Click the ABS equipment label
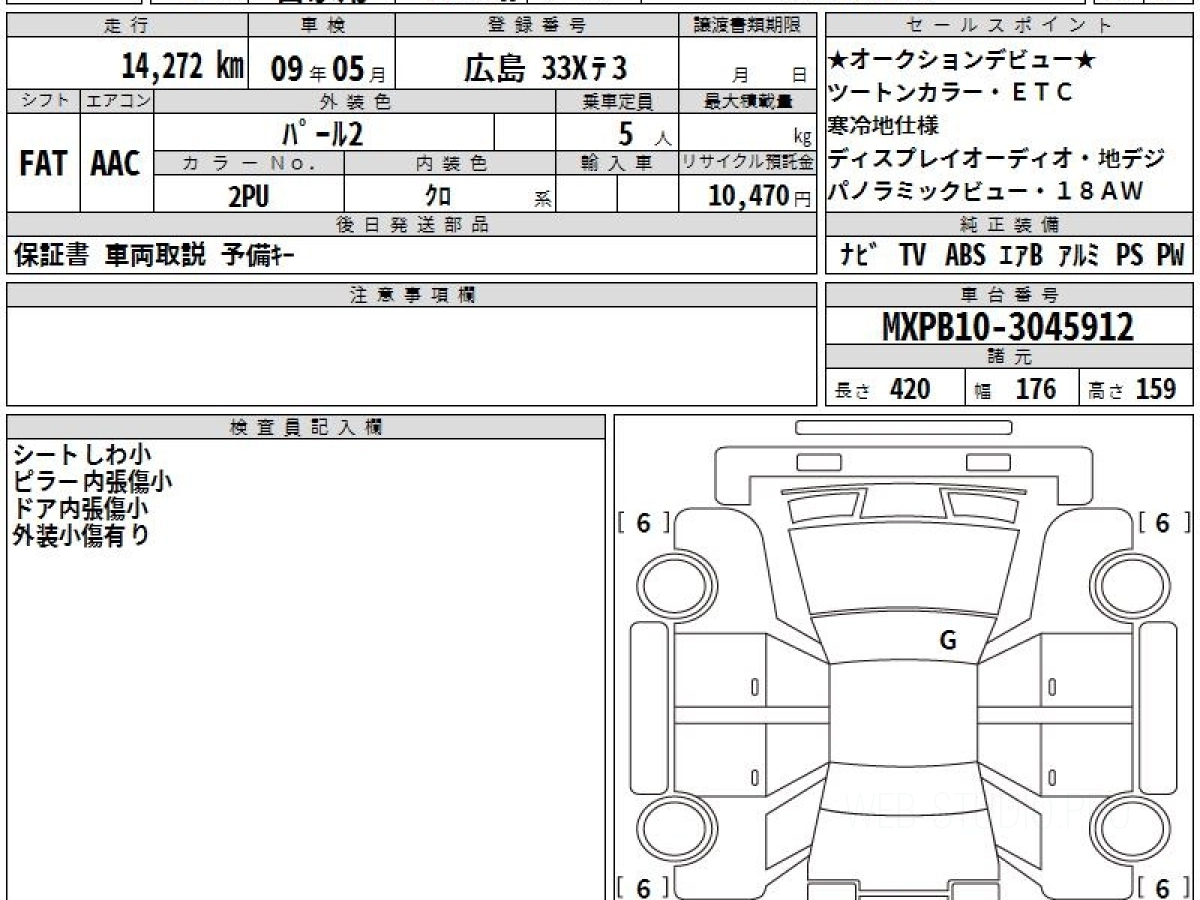Image resolution: width=1200 pixels, height=900 pixels. [x=965, y=256]
